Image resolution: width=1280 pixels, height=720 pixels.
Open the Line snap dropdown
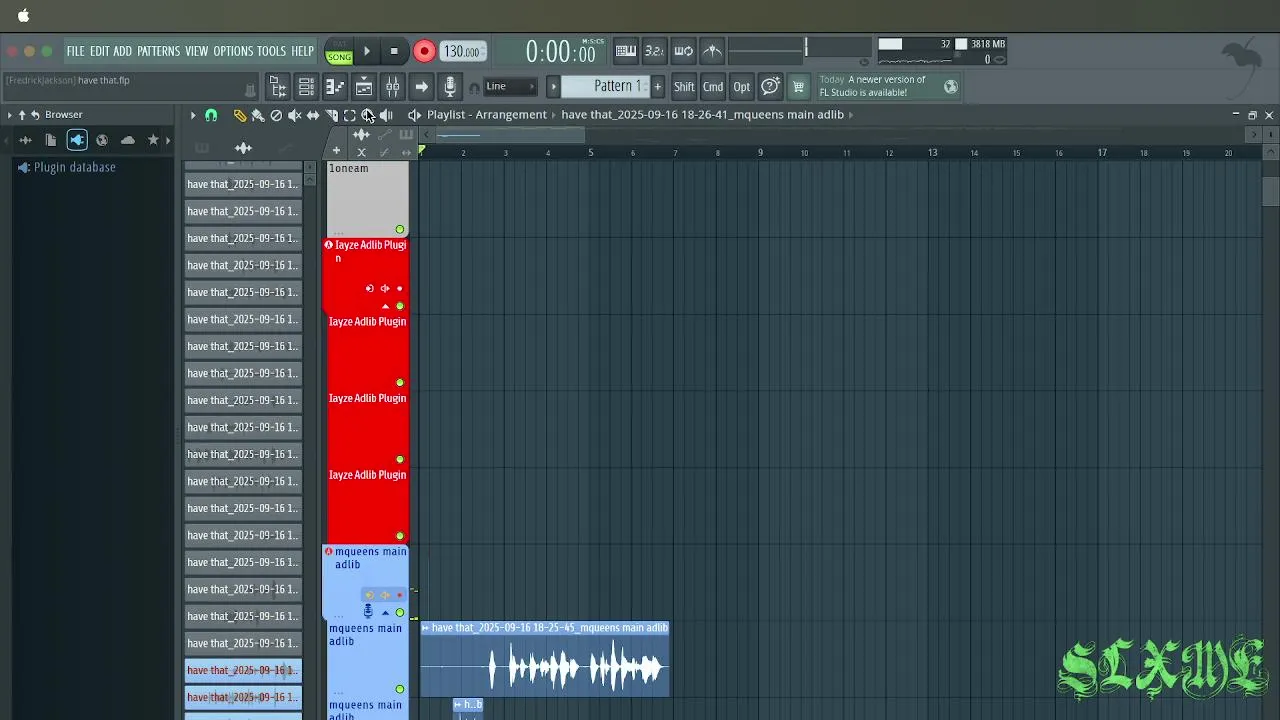(x=511, y=87)
